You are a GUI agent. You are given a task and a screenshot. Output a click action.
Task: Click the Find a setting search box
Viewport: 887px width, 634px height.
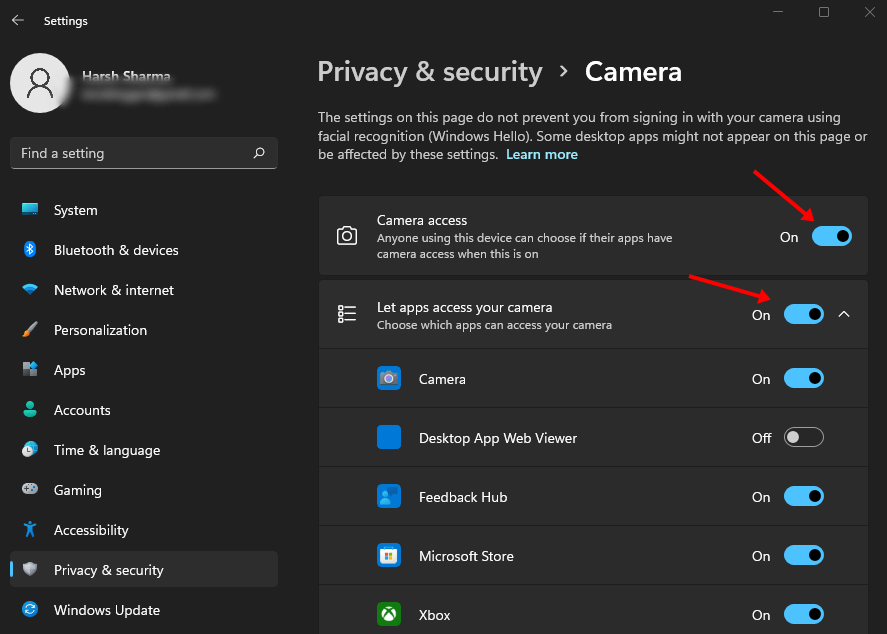pyautogui.click(x=143, y=153)
